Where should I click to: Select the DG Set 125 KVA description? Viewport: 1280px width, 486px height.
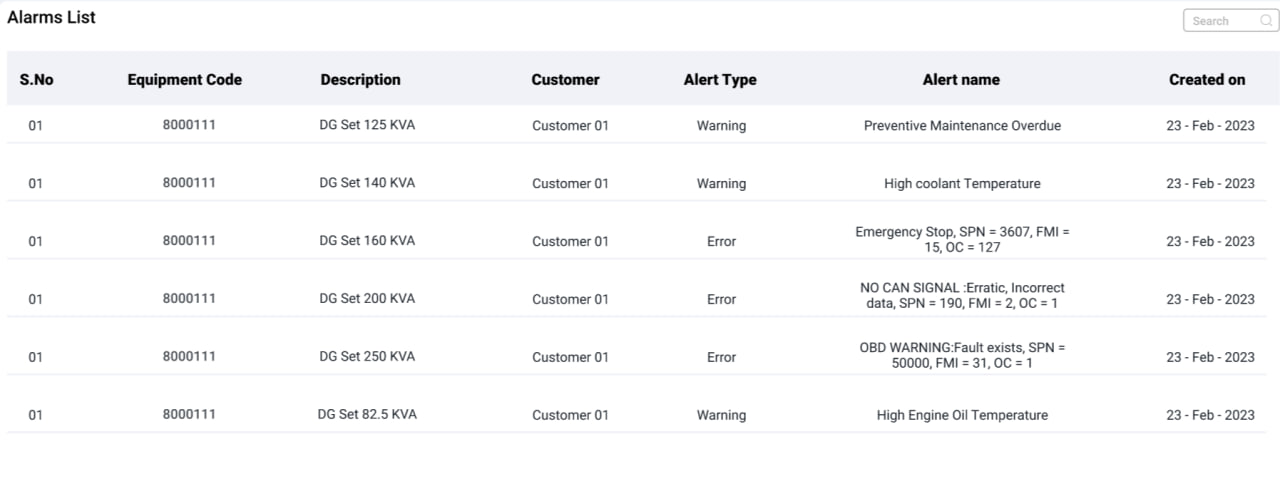[x=367, y=125]
